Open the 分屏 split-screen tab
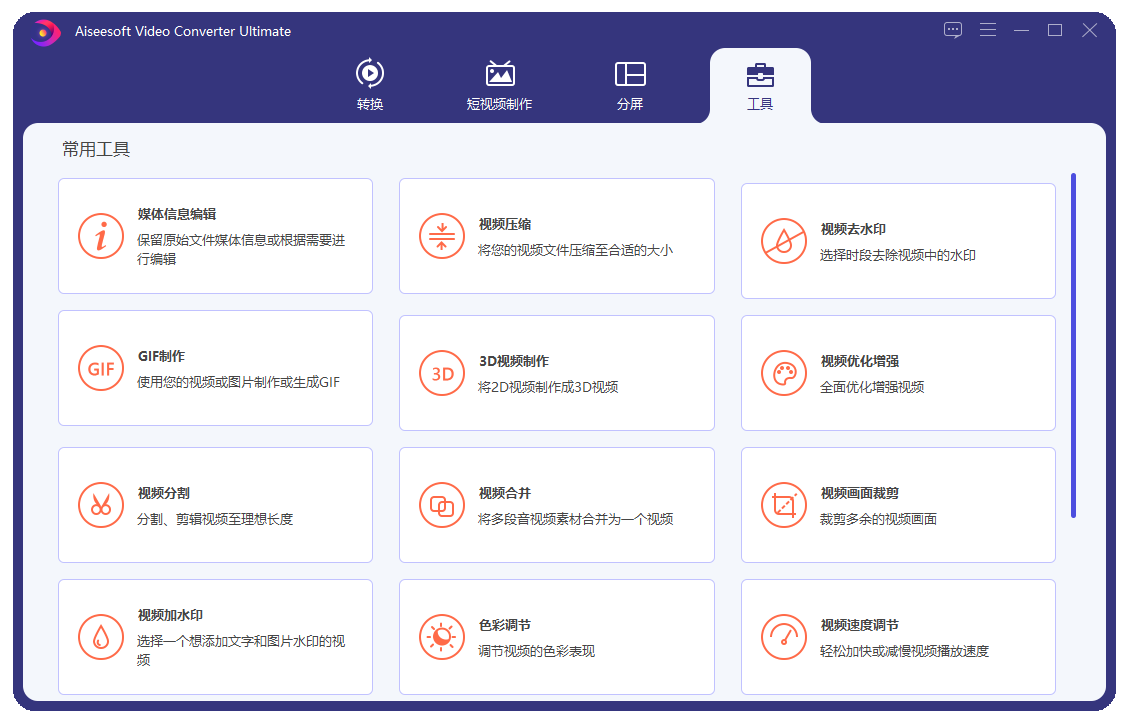Screen dimensions: 1125x720 (x=630, y=85)
